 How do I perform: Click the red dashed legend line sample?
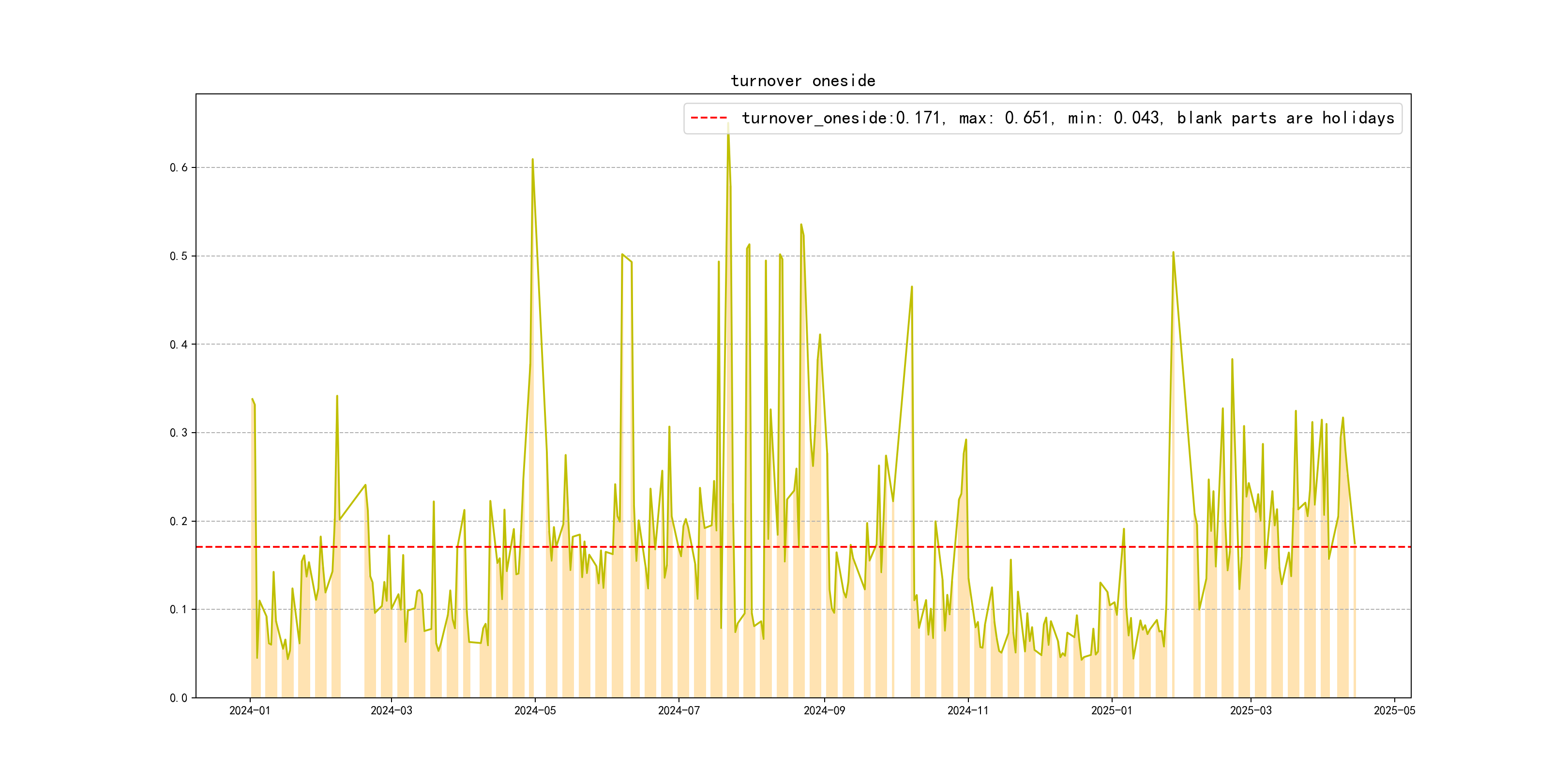(709, 118)
